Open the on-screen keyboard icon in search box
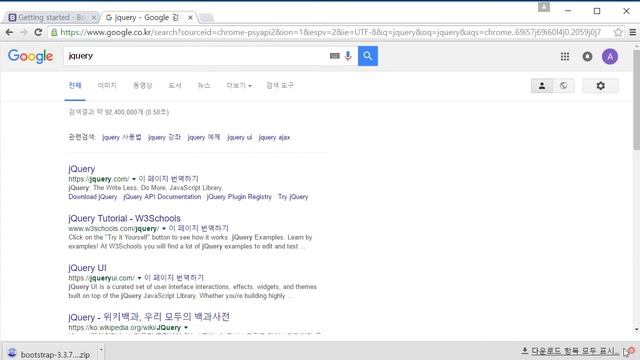This screenshot has width=640, height=360. [334, 56]
